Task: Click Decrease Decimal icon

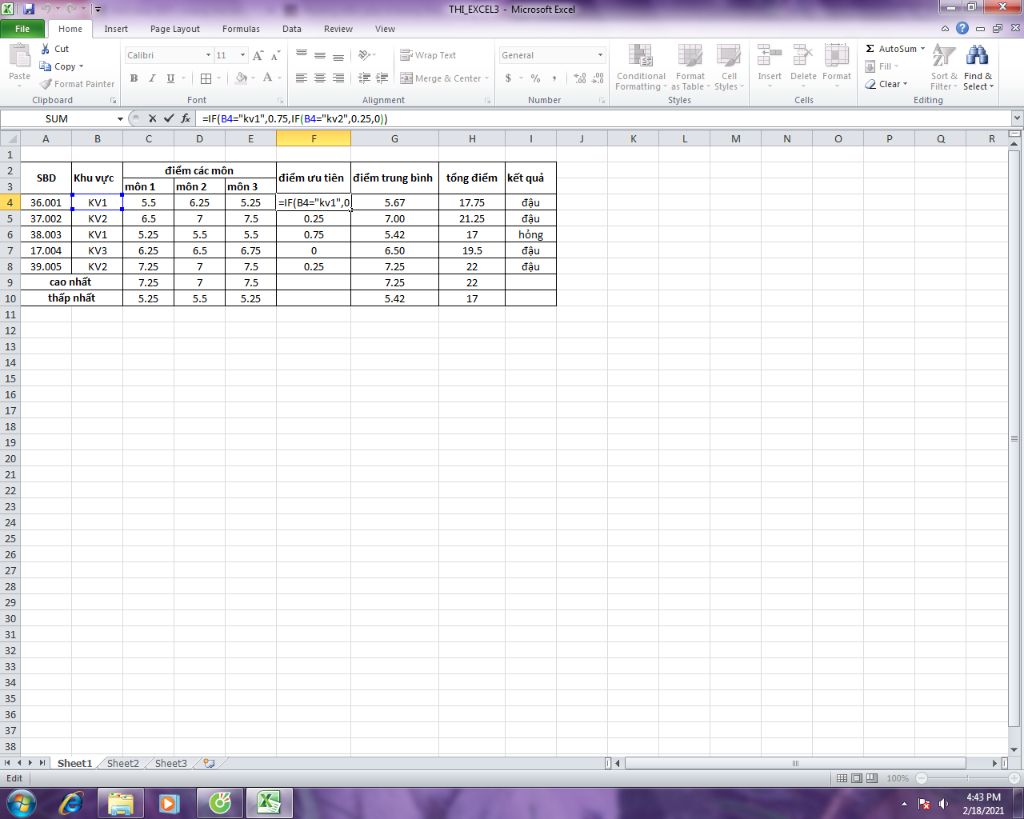Action: pyautogui.click(x=598, y=78)
